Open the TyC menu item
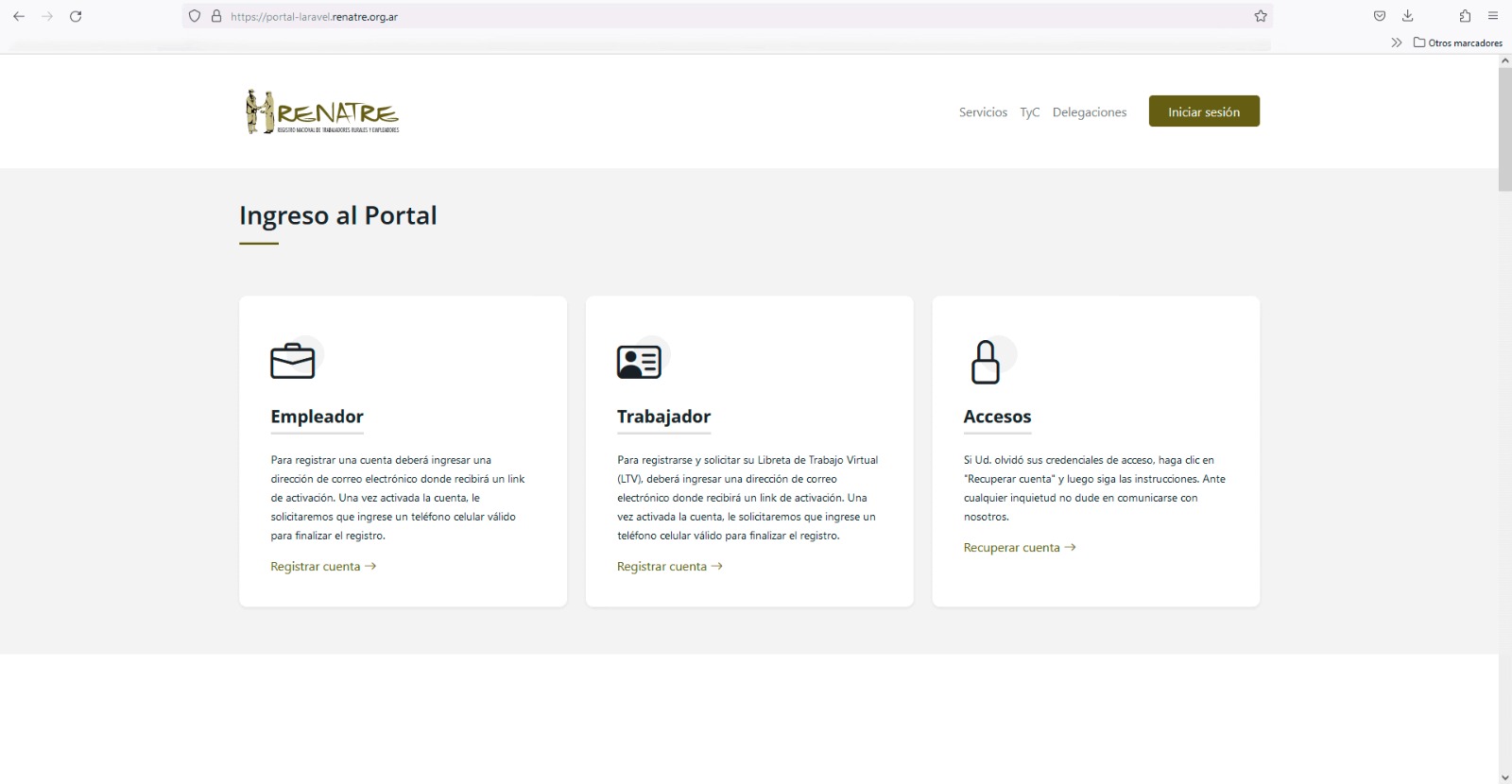The image size is (1512, 784). 1029,112
